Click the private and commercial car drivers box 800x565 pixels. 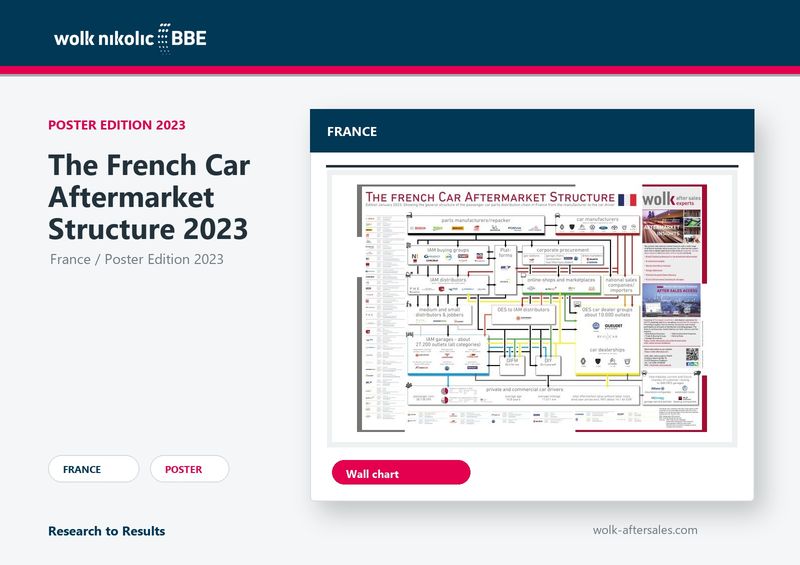click(x=524, y=396)
